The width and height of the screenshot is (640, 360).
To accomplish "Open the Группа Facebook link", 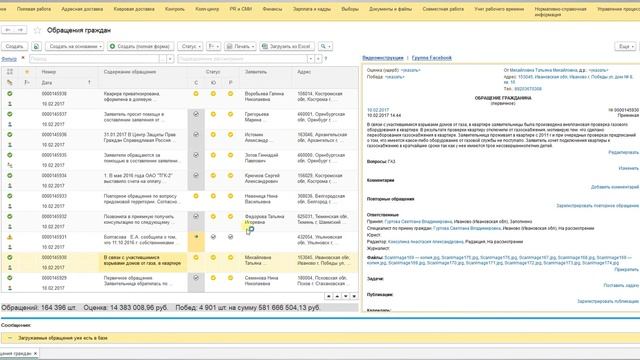I will click(431, 58).
